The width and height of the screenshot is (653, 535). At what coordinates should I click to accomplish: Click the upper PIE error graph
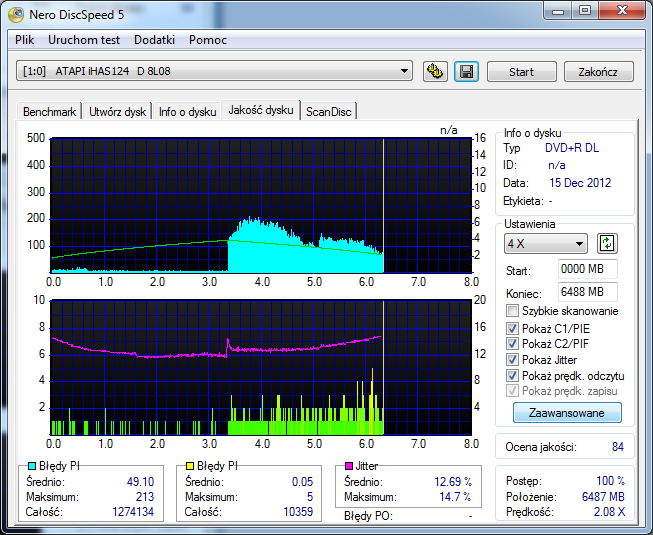point(261,205)
